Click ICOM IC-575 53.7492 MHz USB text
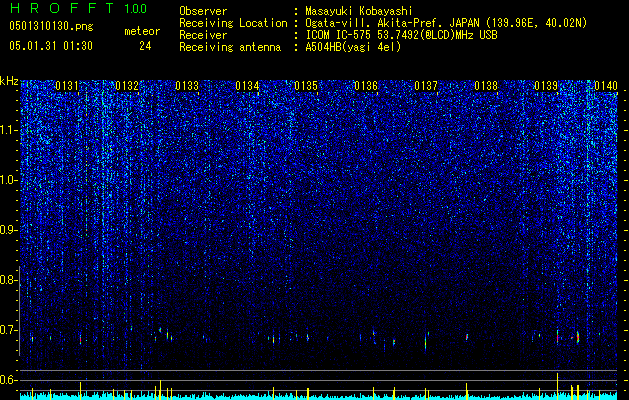 (x=401, y=35)
